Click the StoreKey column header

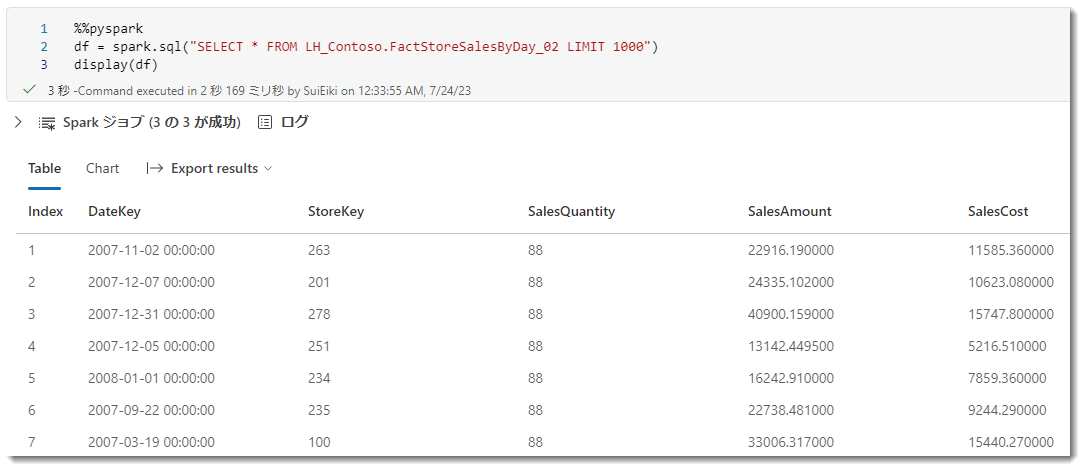click(x=336, y=211)
